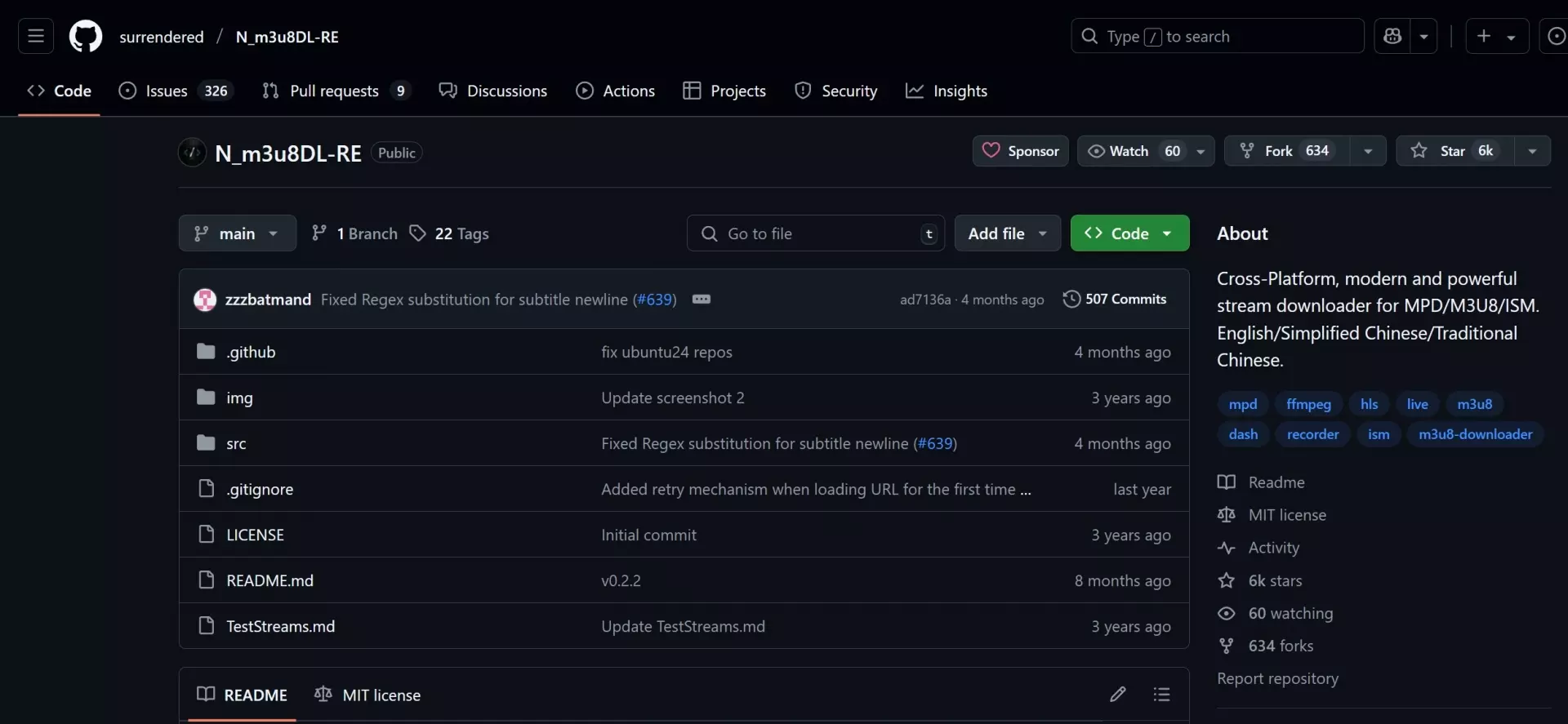Open the green Code dropdown button
Screen dimensions: 1568x724
[1129, 233]
